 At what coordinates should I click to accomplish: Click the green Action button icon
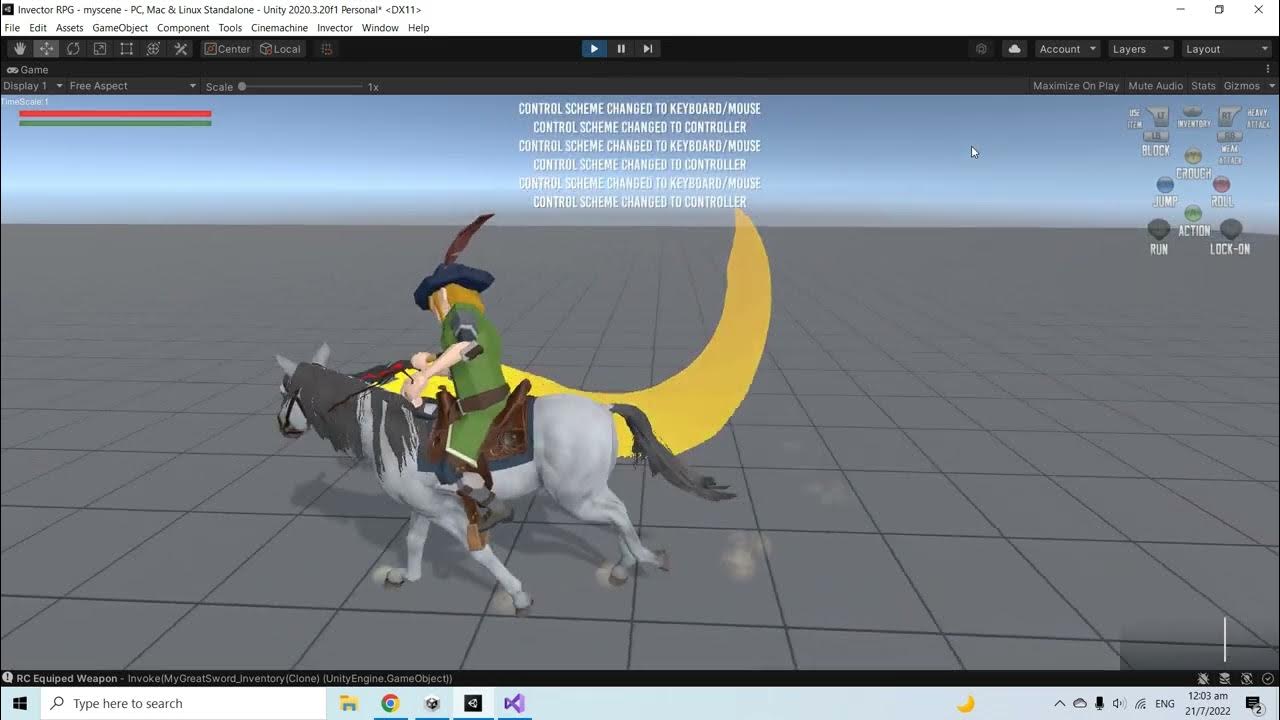click(x=1193, y=213)
